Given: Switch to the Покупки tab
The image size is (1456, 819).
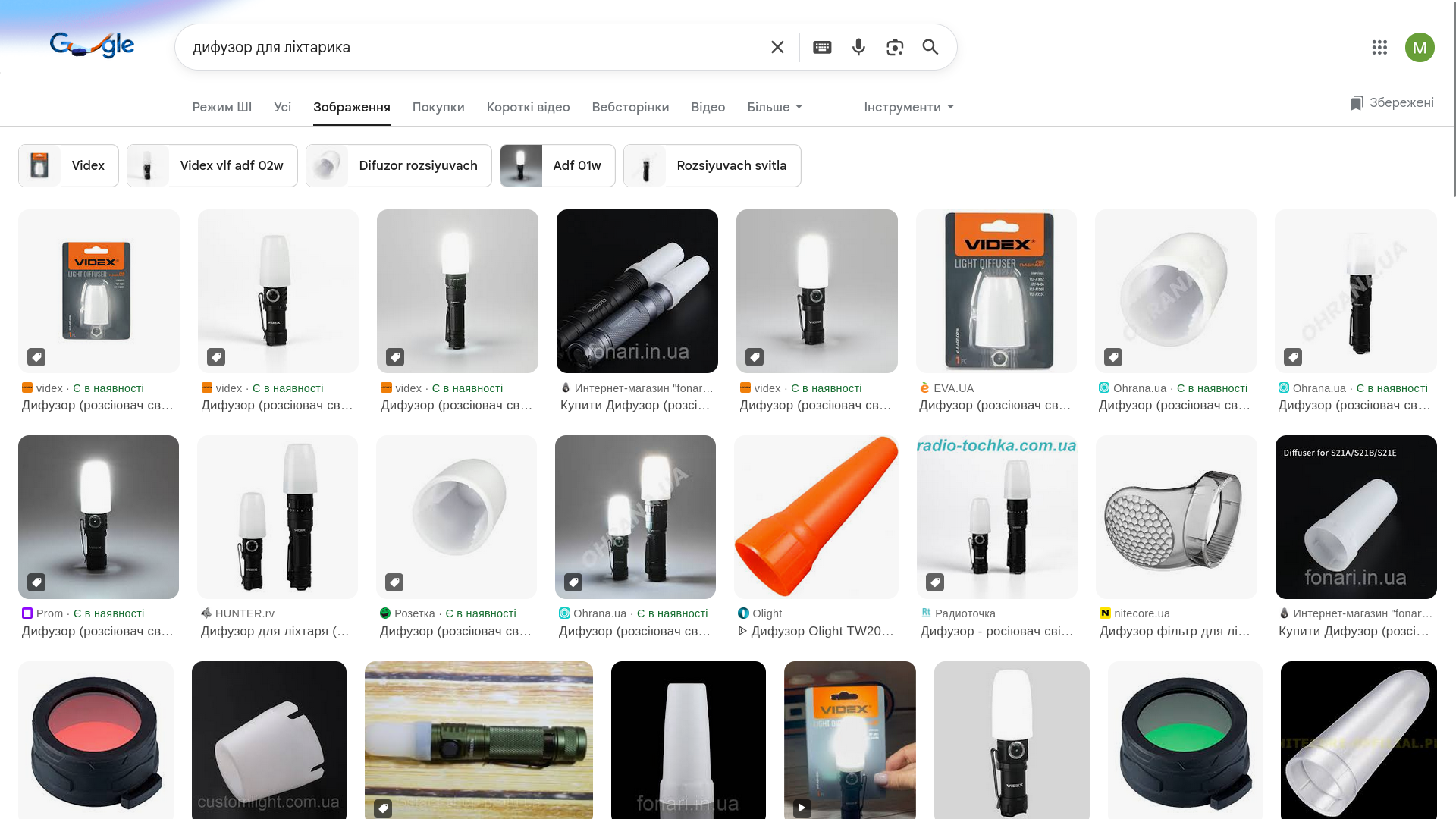Looking at the screenshot, I should tap(438, 107).
